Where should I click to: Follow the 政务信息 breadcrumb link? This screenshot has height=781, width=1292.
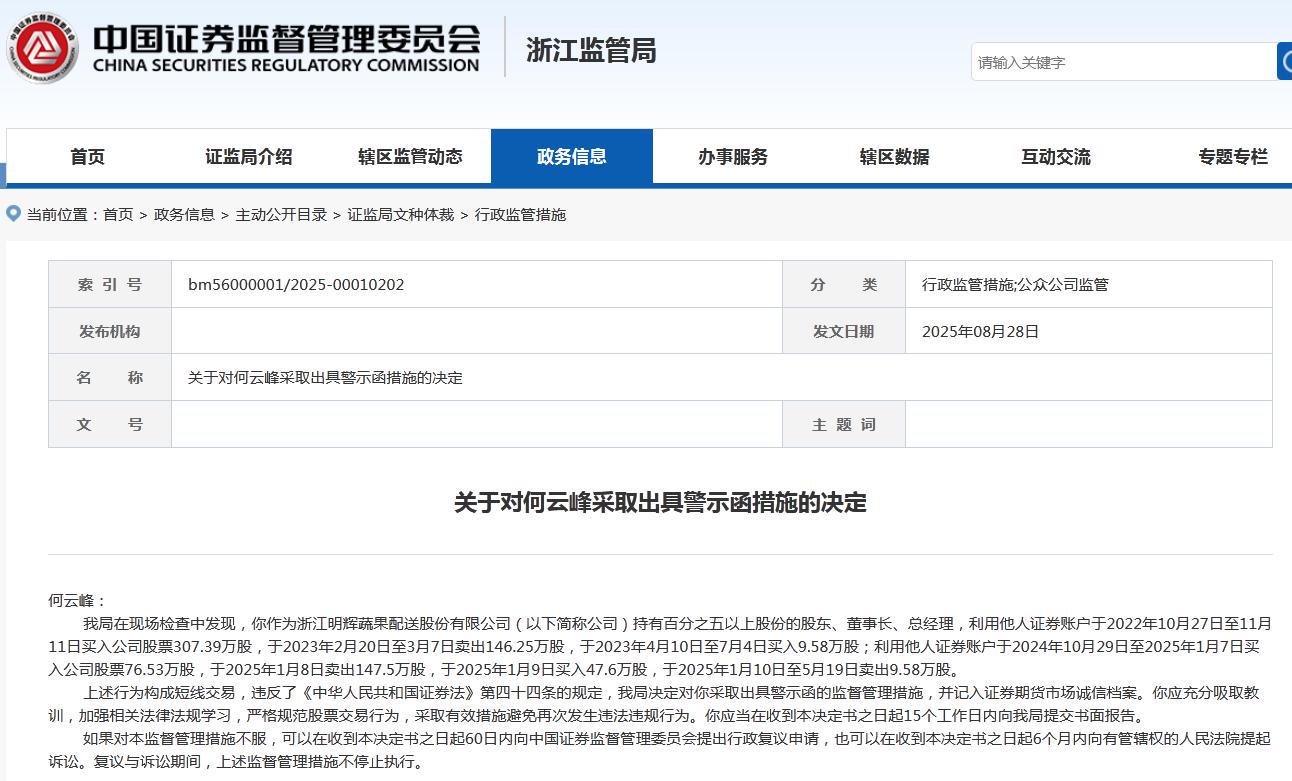tap(184, 215)
